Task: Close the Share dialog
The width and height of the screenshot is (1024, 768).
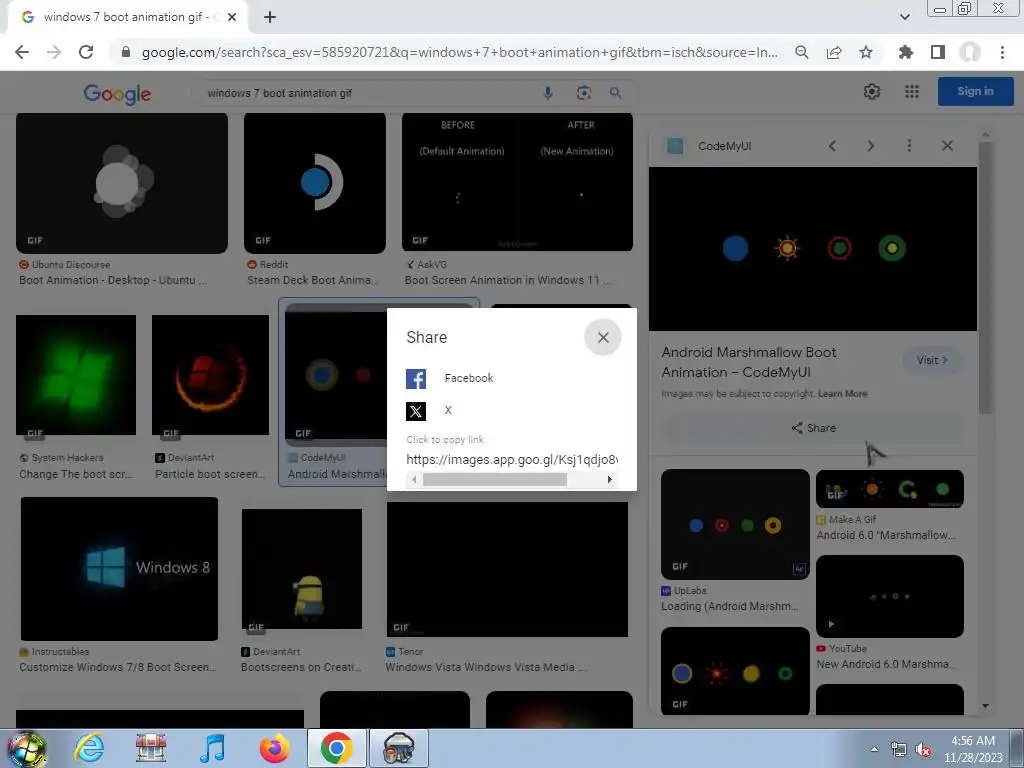Action: [x=603, y=337]
